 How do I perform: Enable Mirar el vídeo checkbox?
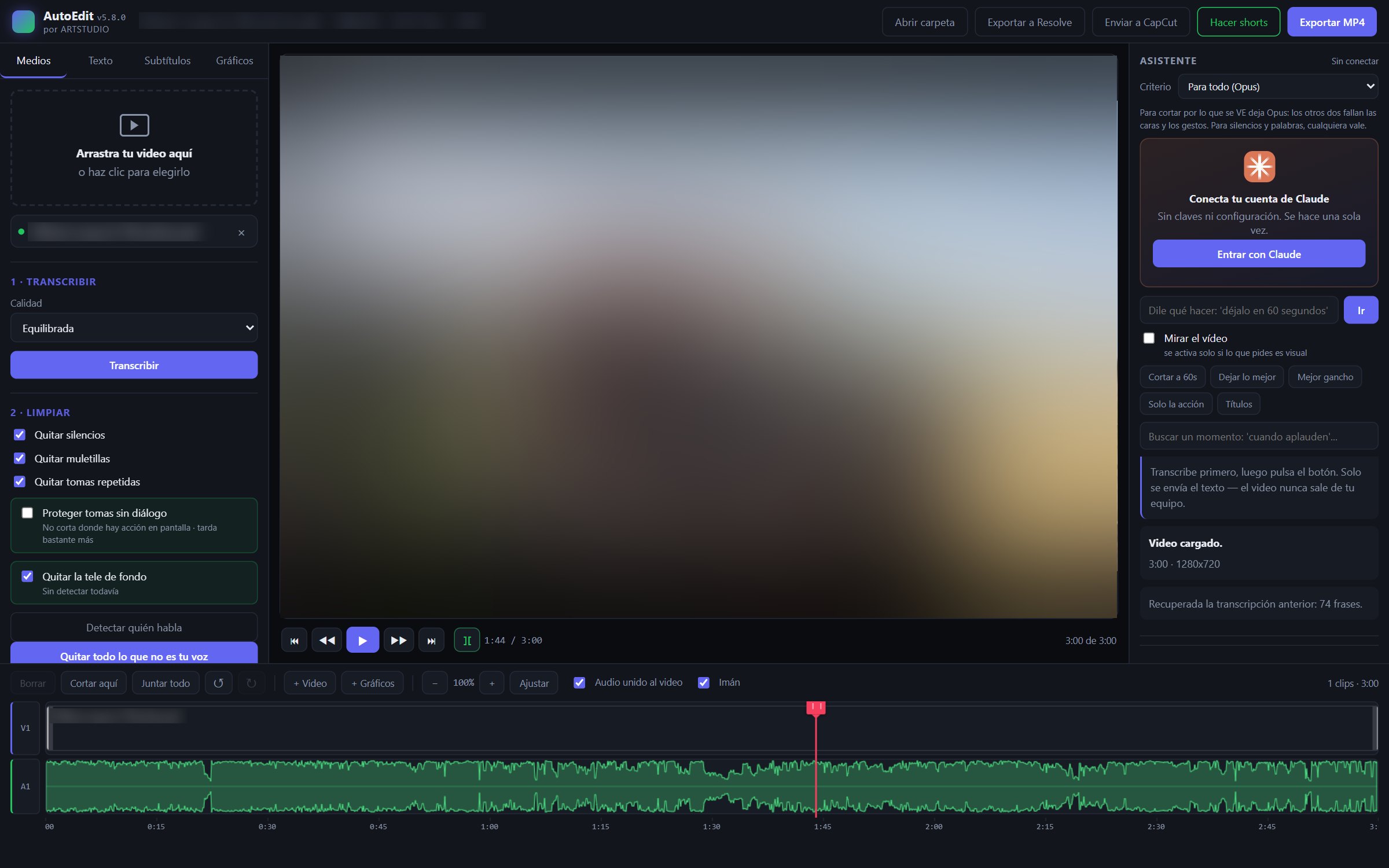1149,338
